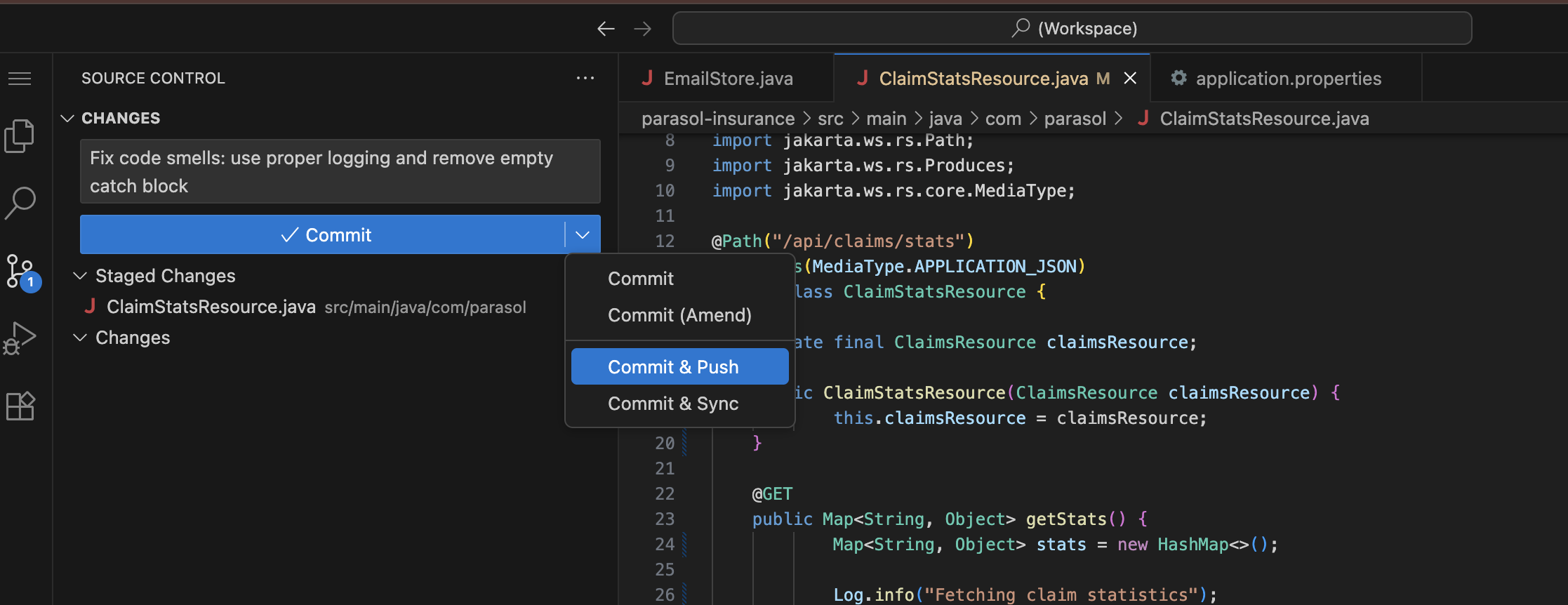Viewport: 1568px width, 605px height.
Task: Collapse the CHANGES section header
Action: click(x=68, y=119)
